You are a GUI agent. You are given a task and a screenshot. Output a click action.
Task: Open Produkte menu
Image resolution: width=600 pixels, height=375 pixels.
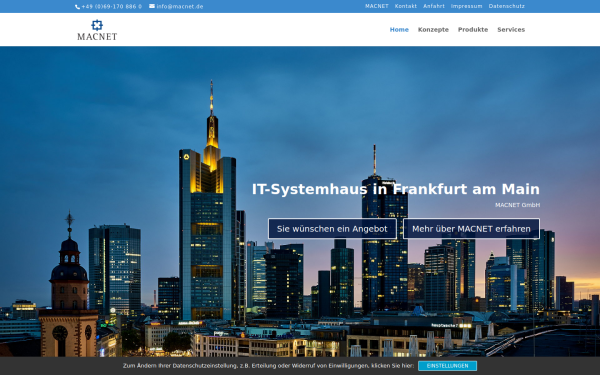473,29
